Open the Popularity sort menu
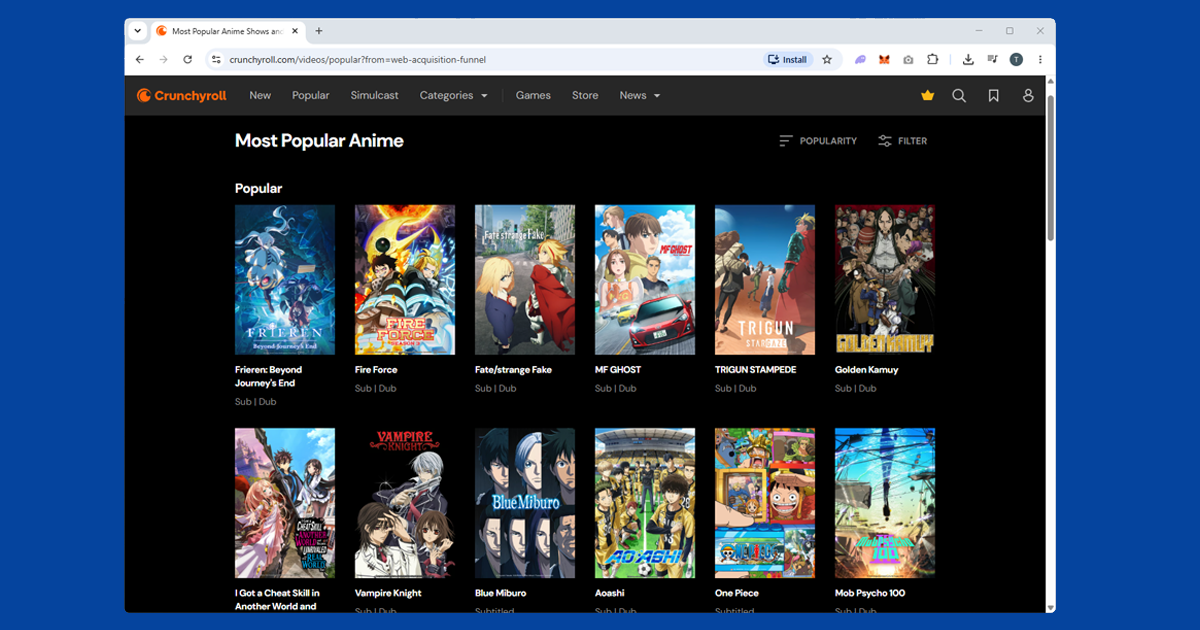Screen dimensions: 1200x630 pyautogui.click(x=818, y=141)
